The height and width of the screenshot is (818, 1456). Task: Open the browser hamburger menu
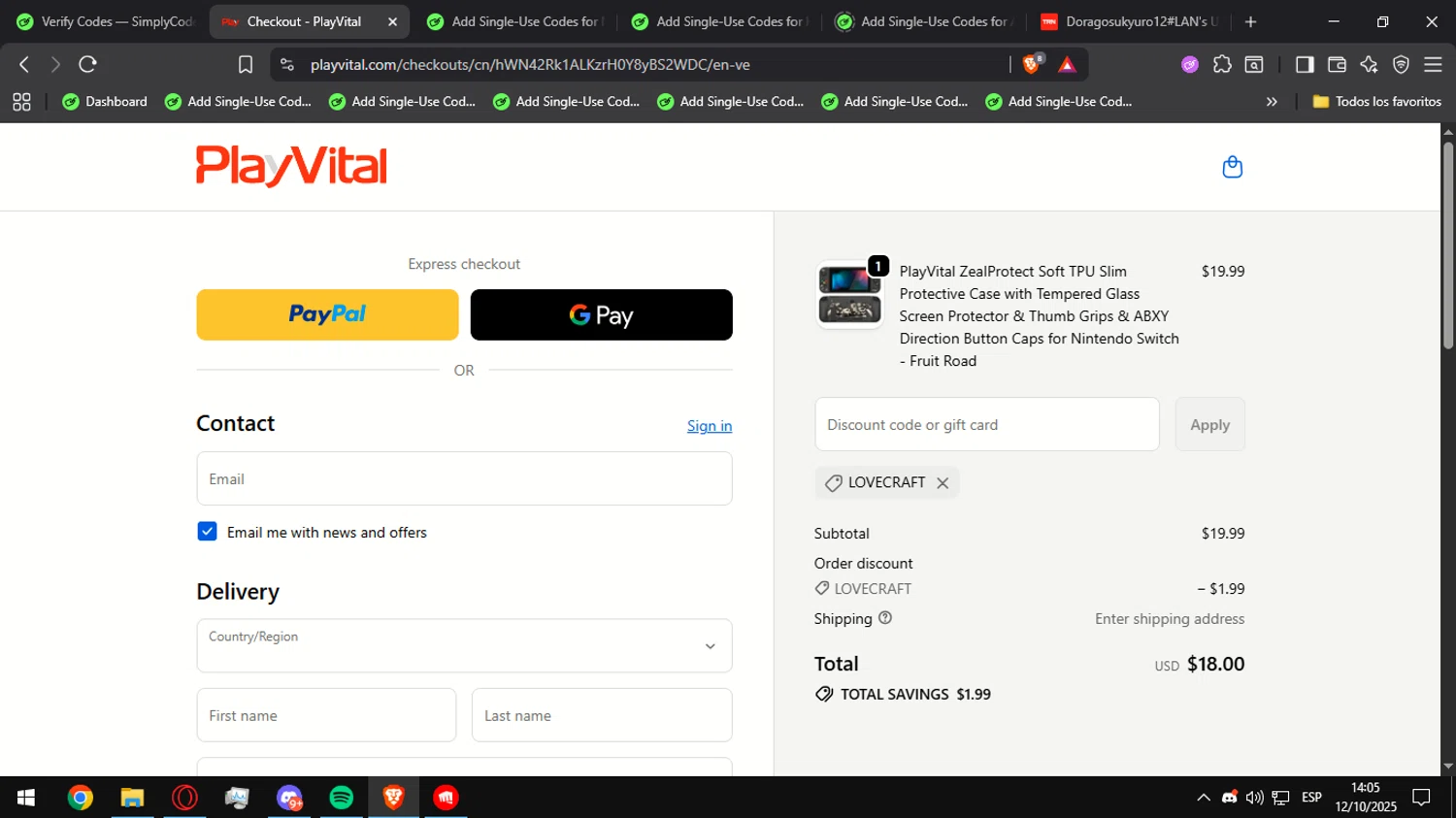1433,64
